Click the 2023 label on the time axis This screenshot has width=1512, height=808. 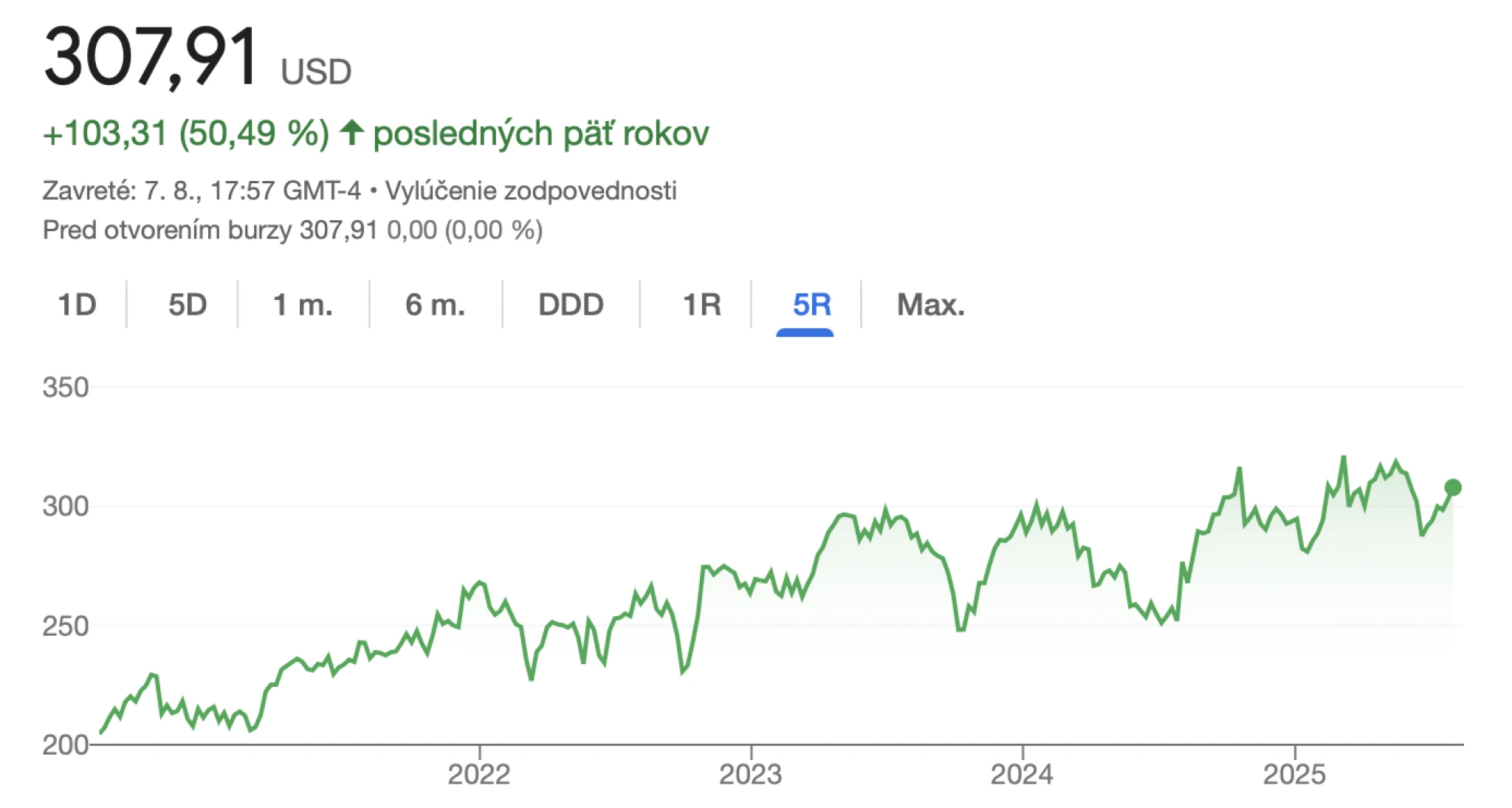coord(750,774)
